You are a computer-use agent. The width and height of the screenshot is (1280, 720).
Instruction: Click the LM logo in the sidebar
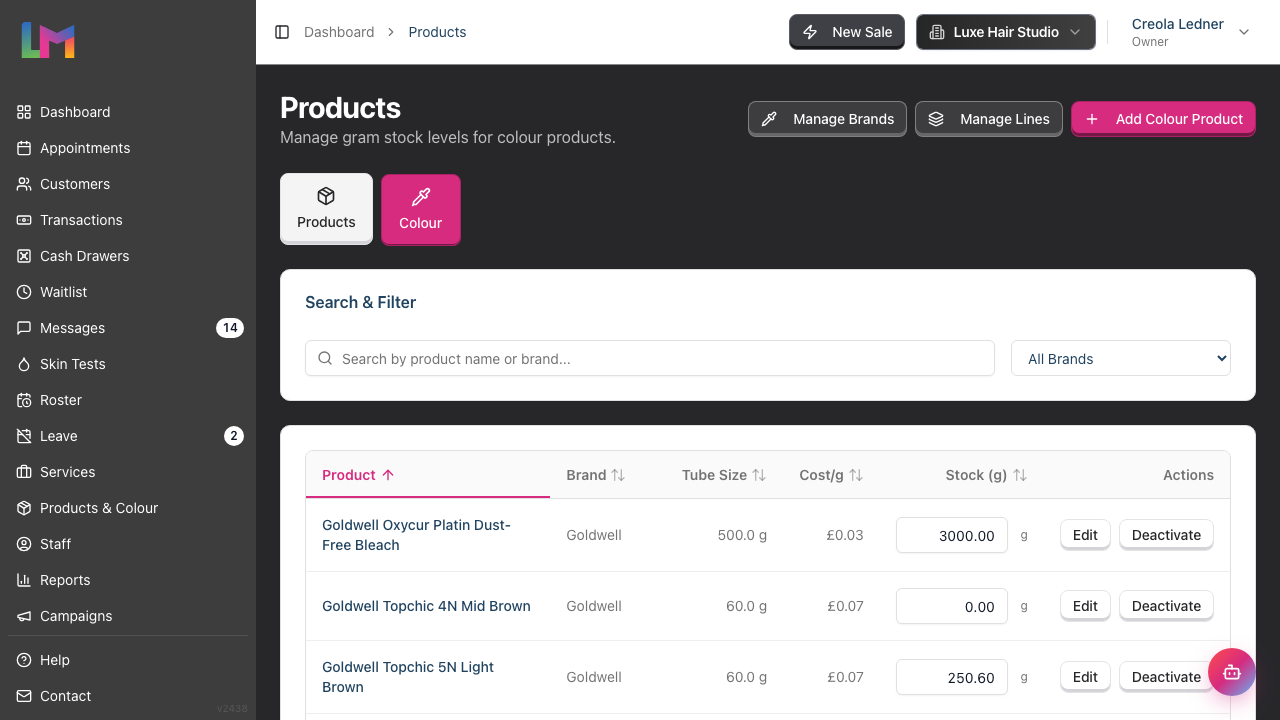point(48,40)
